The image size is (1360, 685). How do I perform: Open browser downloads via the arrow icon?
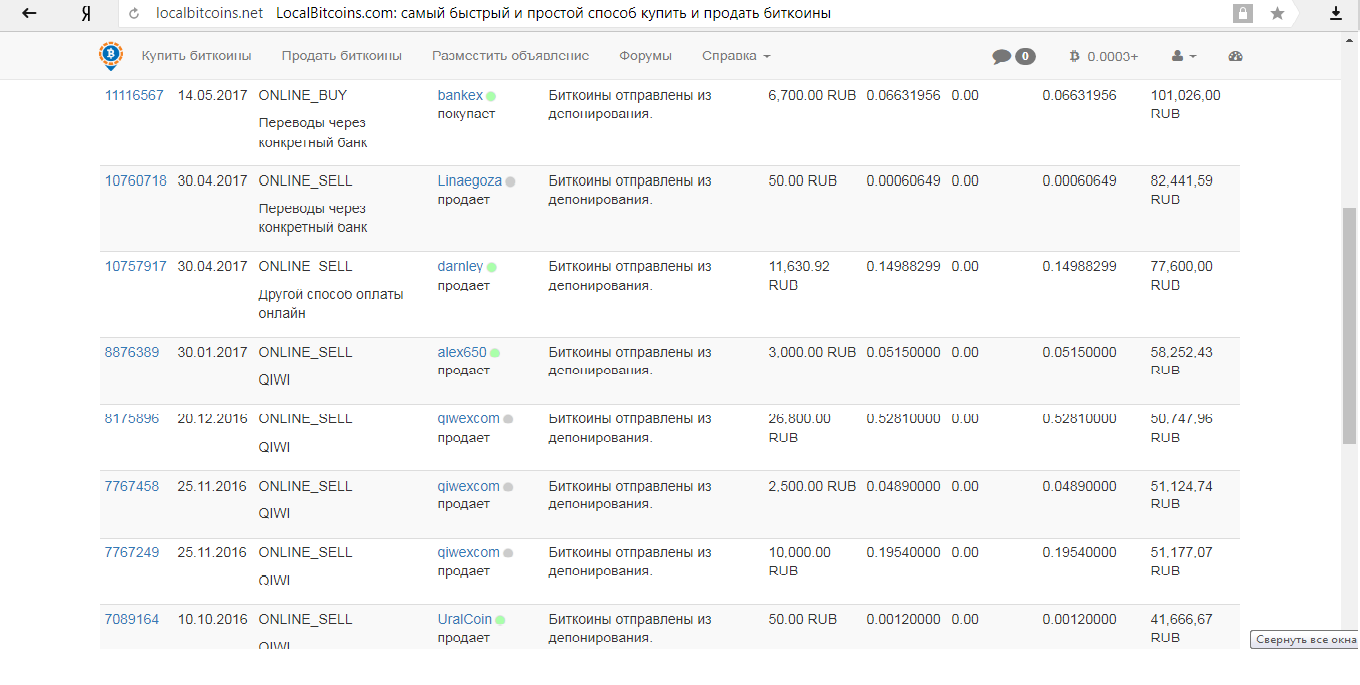(x=1335, y=14)
